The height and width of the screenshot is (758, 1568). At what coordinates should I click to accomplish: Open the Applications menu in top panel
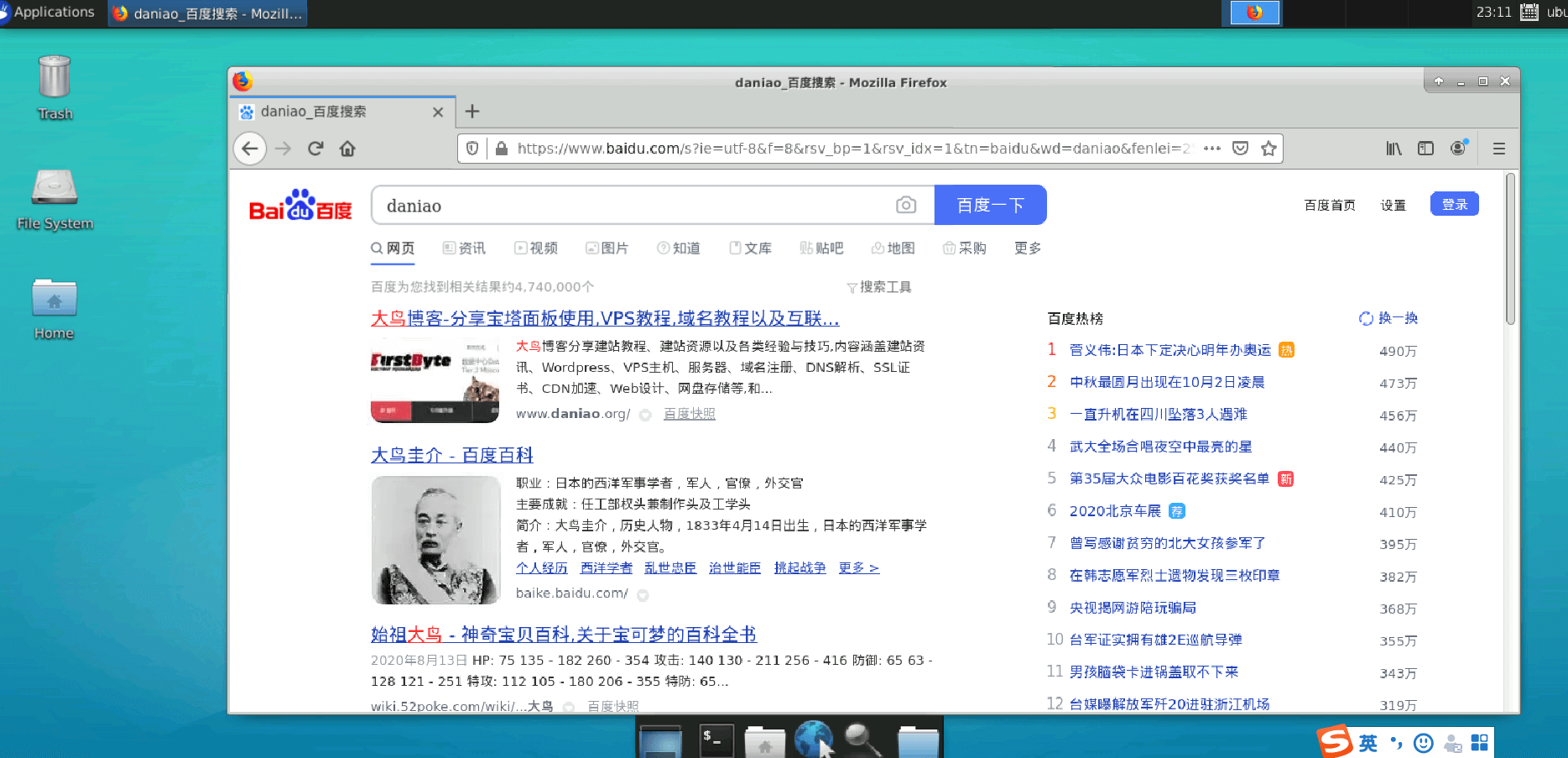(48, 13)
